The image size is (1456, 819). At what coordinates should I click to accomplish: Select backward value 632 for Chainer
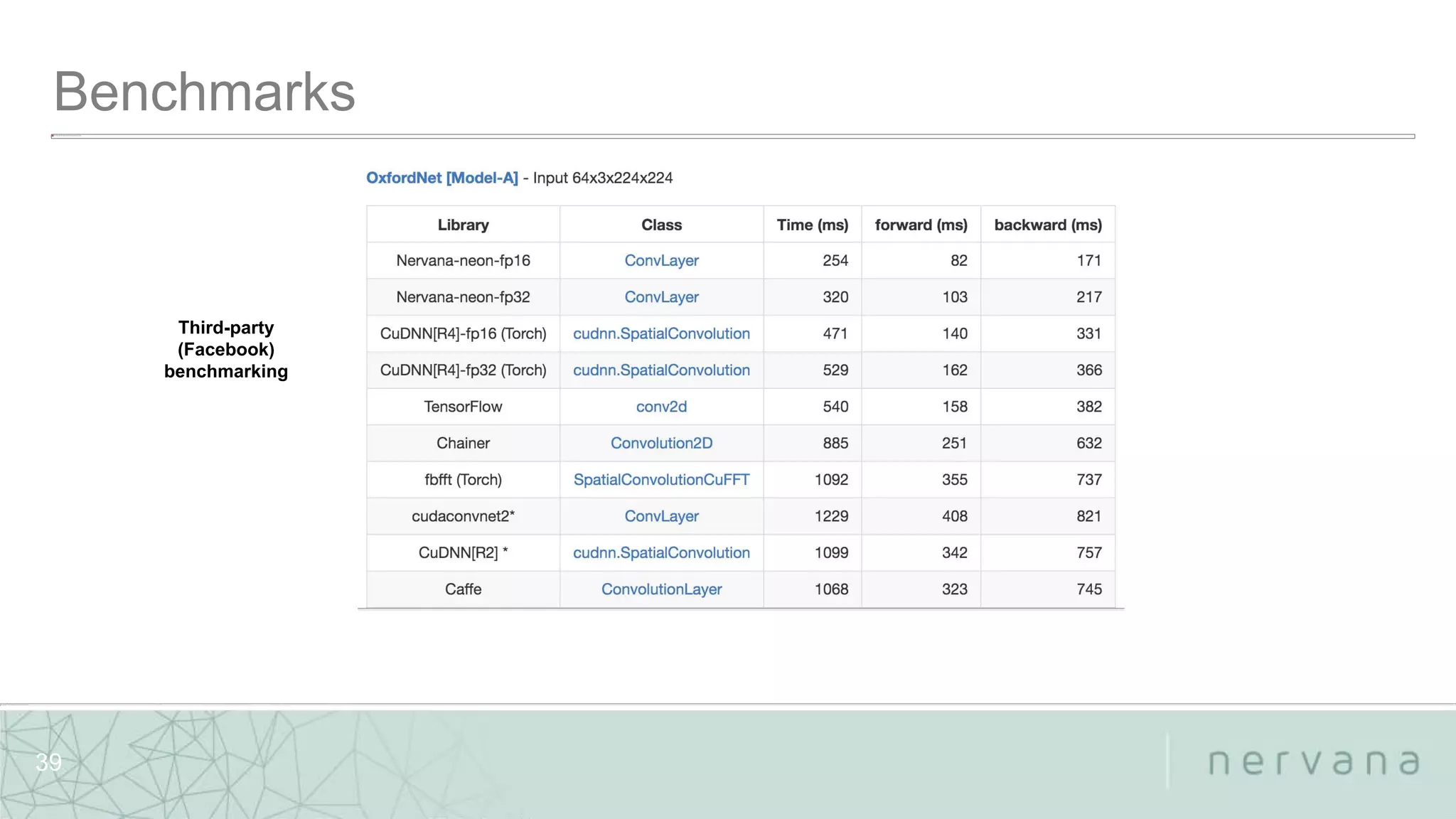coord(1089,443)
